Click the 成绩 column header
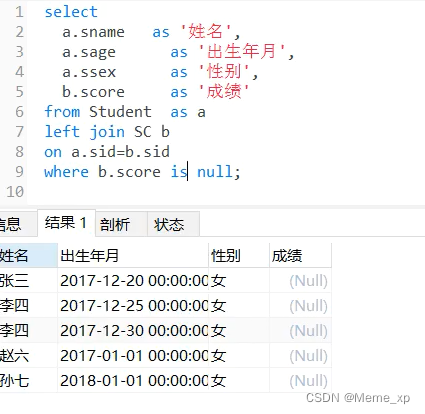Screen dimensions: 425x414 (300, 255)
